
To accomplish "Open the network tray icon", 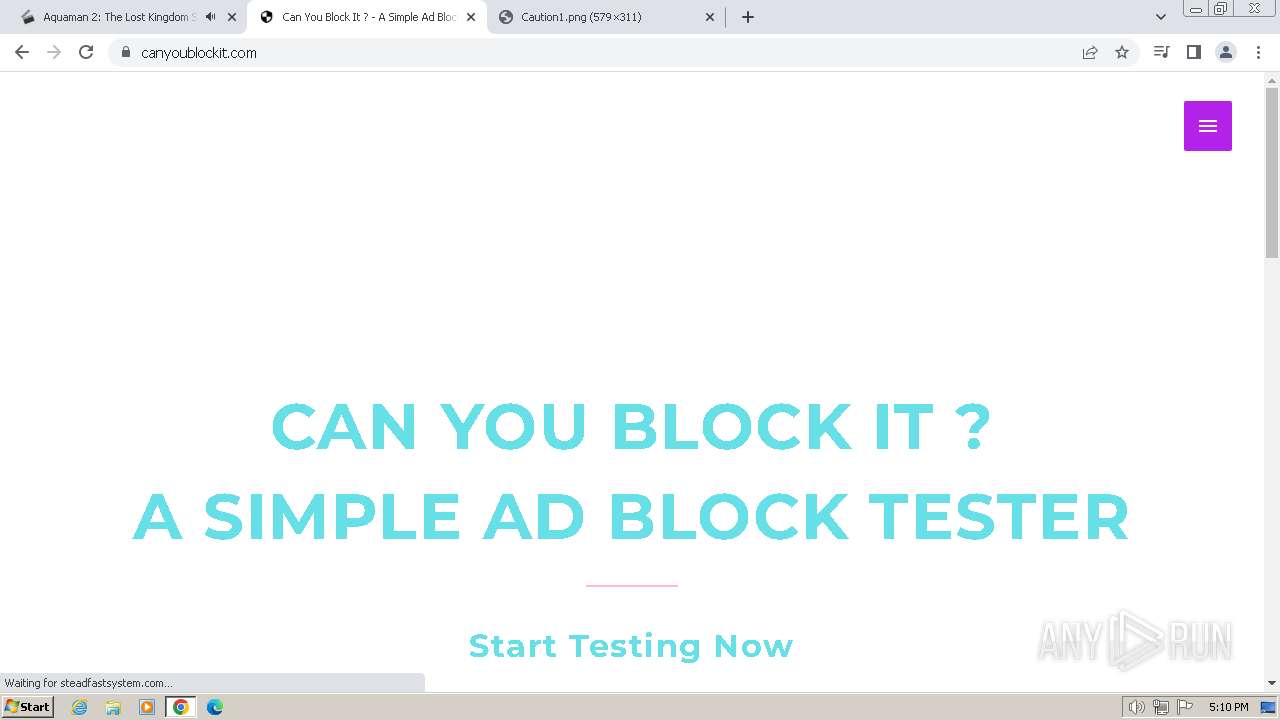I will pos(1161,707).
